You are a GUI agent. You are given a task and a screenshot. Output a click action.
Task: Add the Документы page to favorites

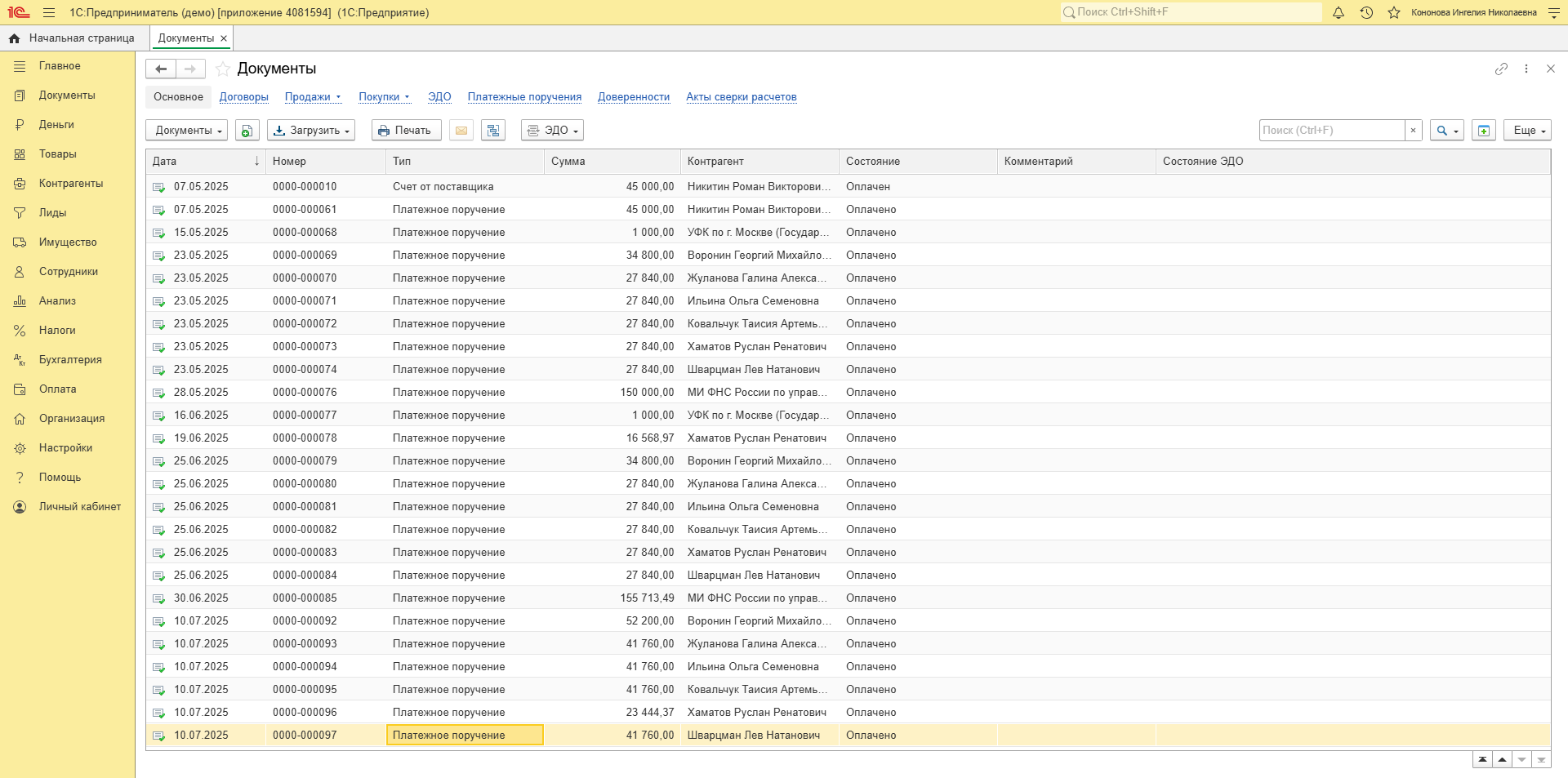[222, 69]
